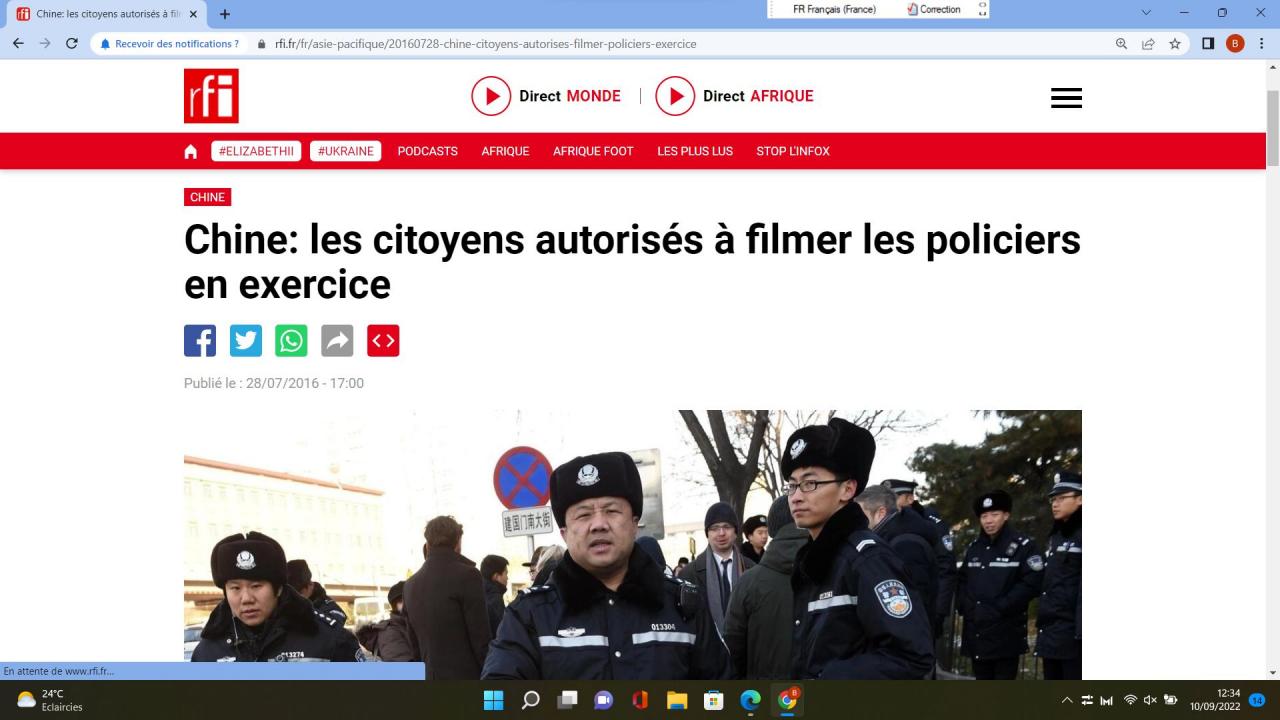Select Afrique Foot in navigation bar
This screenshot has height=720, width=1280.
(x=593, y=151)
